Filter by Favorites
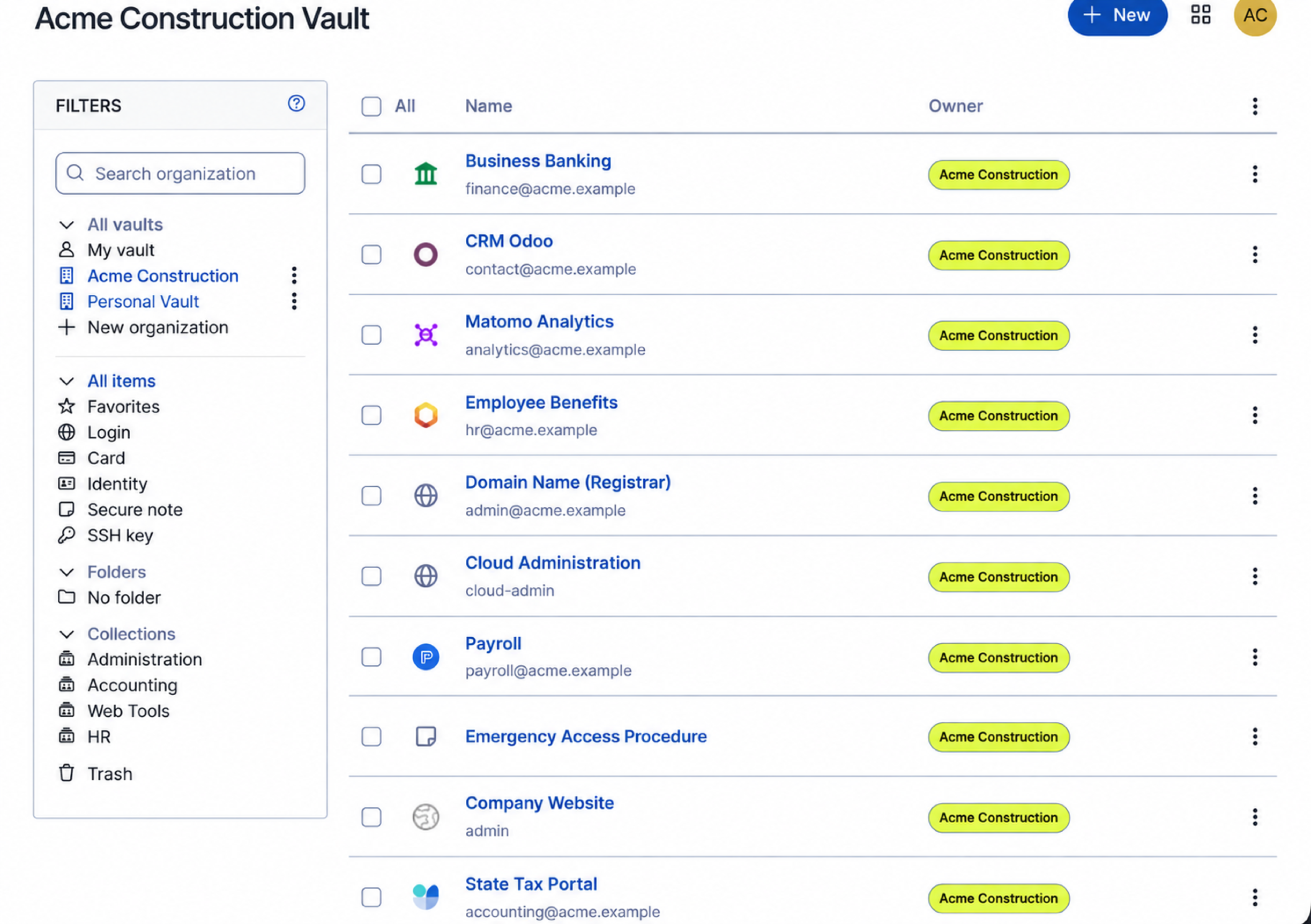Viewport: 1311px width, 924px height. (x=123, y=407)
